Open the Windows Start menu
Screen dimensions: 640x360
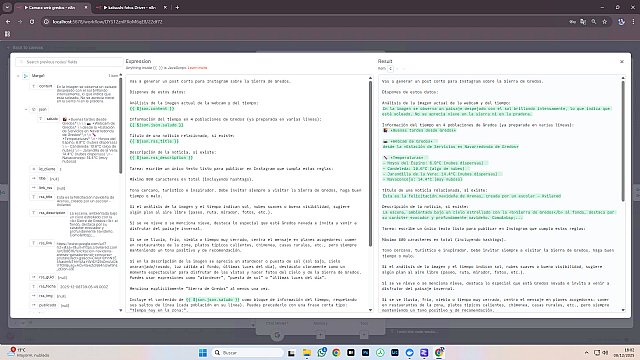202,353
